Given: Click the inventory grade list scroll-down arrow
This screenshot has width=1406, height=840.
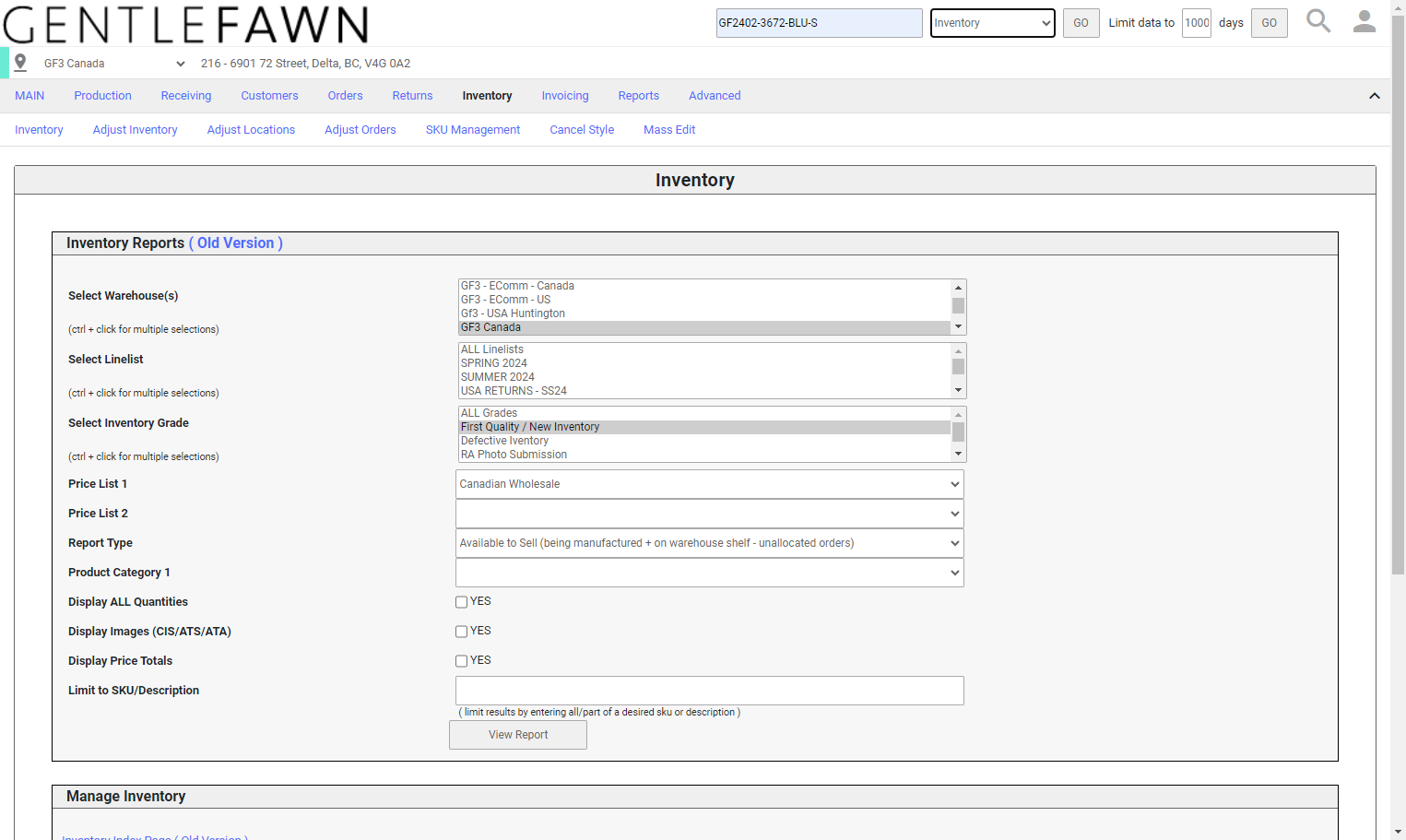Looking at the screenshot, I should [x=958, y=455].
